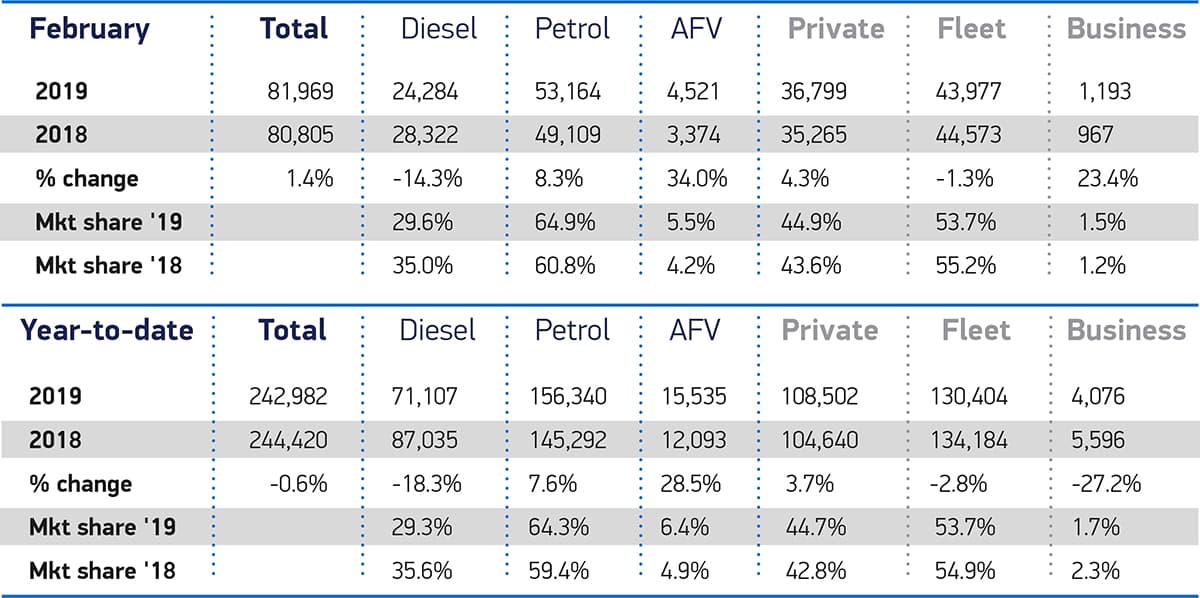Click the 64.9% petrol market share cell
Screen dimensions: 1200x598
[566, 221]
